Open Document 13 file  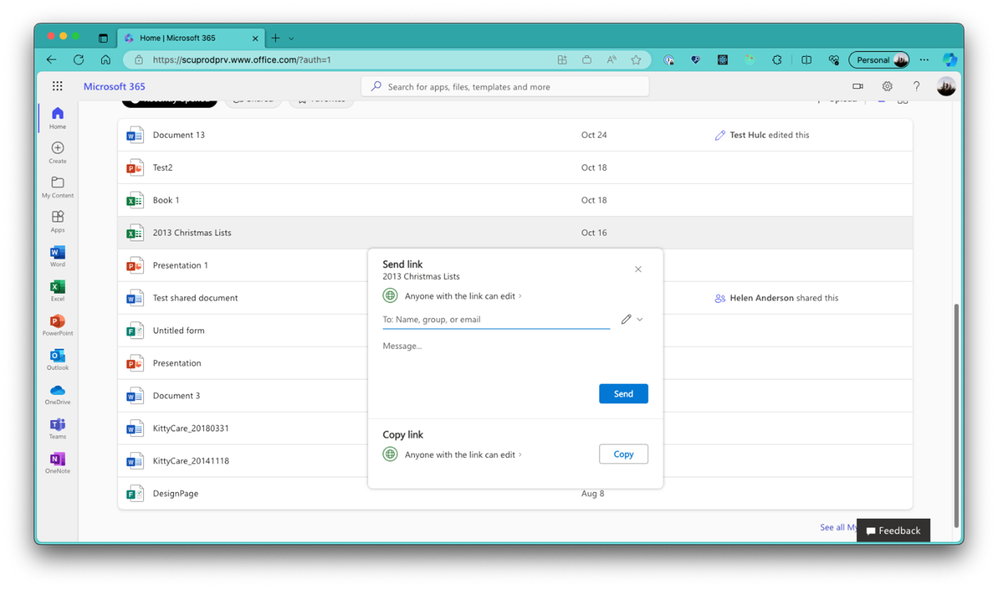click(178, 135)
